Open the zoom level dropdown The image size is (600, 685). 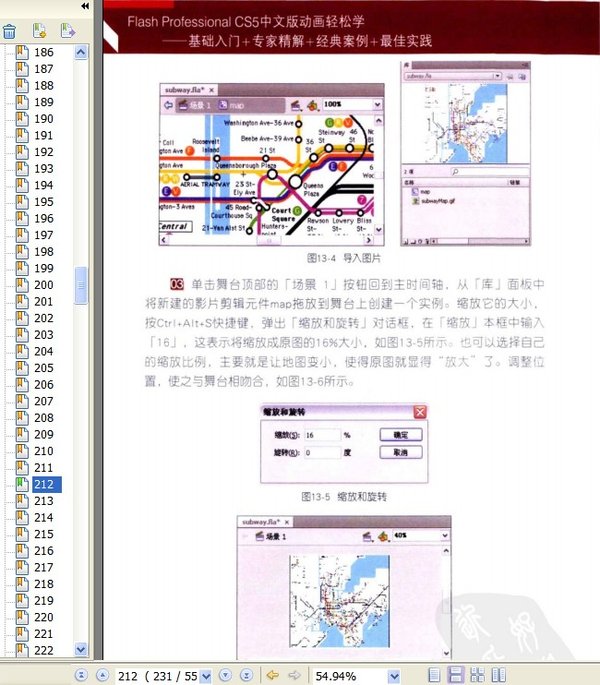[x=394, y=676]
